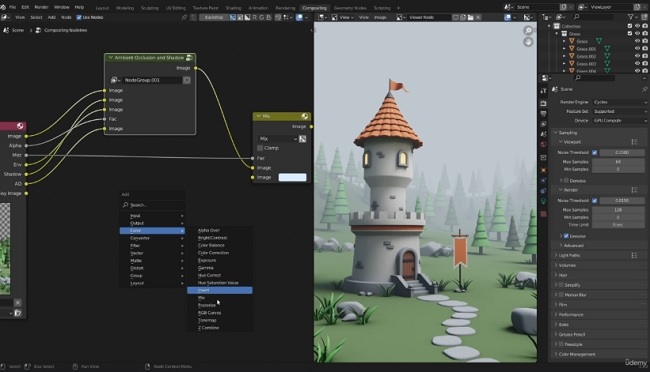Viewport: 650px width, 372px height.
Task: Unlink the Viewer Node image with X
Action: 478,17
